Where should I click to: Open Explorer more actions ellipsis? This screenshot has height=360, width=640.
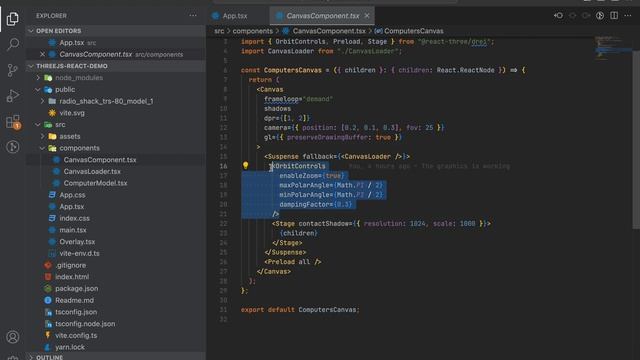[193, 16]
